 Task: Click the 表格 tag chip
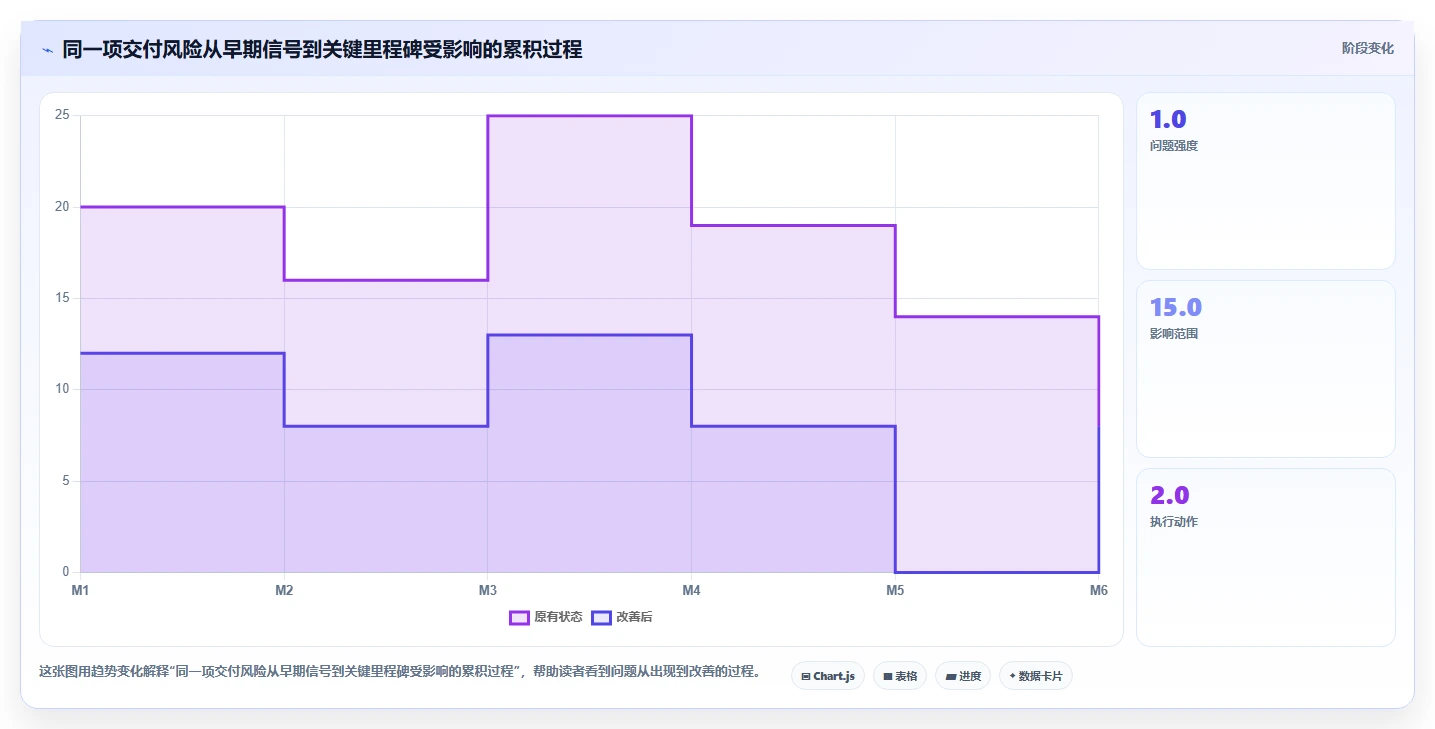point(900,676)
